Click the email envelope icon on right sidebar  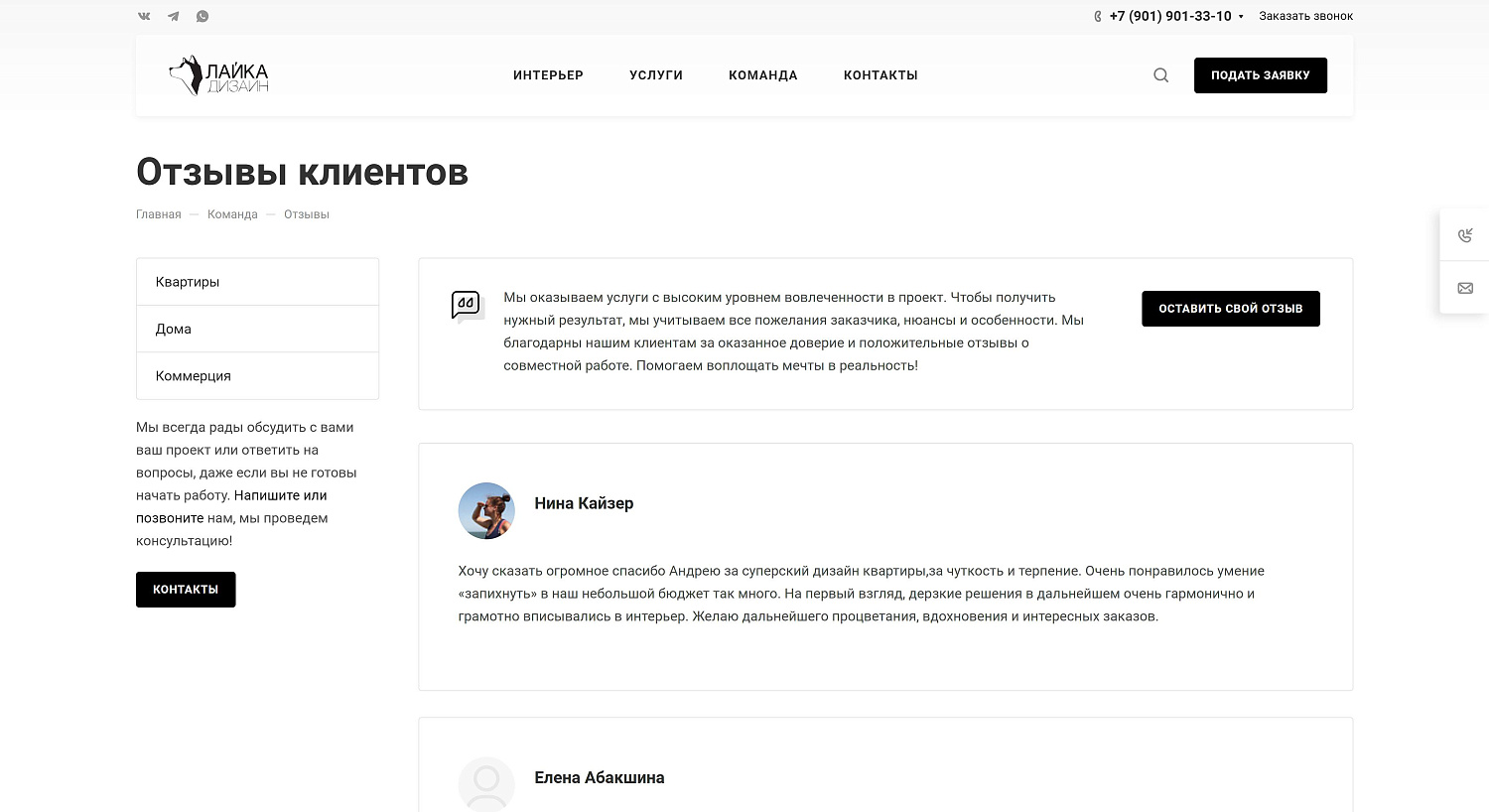1465,288
